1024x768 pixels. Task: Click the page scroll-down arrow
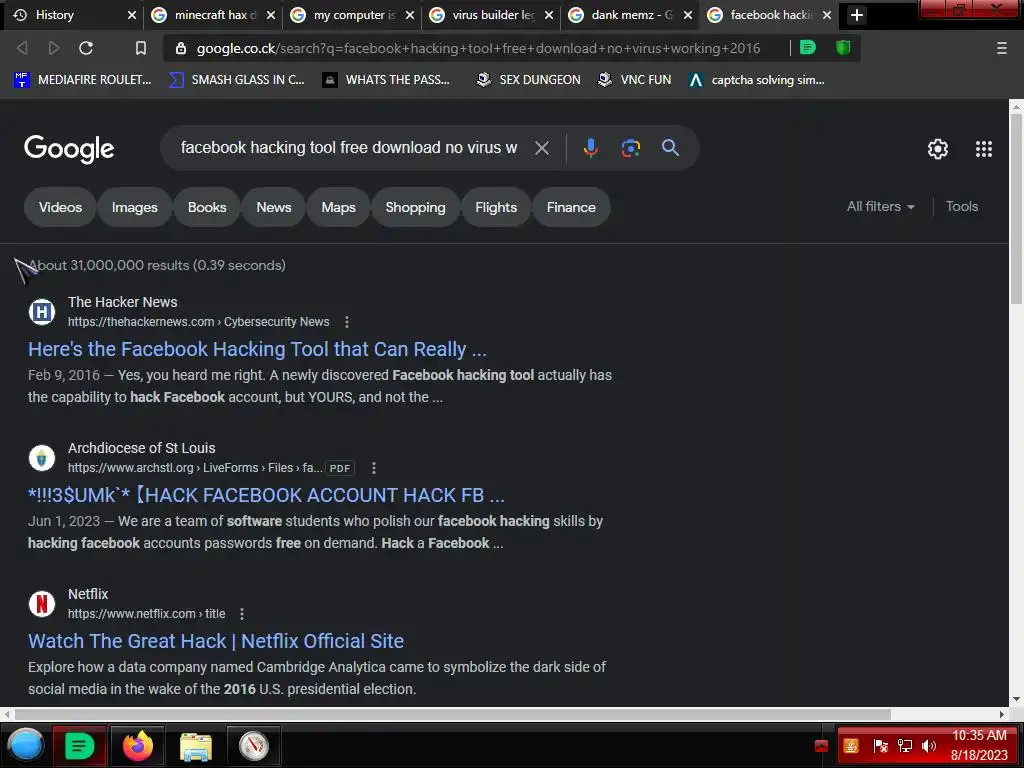tap(1016, 699)
